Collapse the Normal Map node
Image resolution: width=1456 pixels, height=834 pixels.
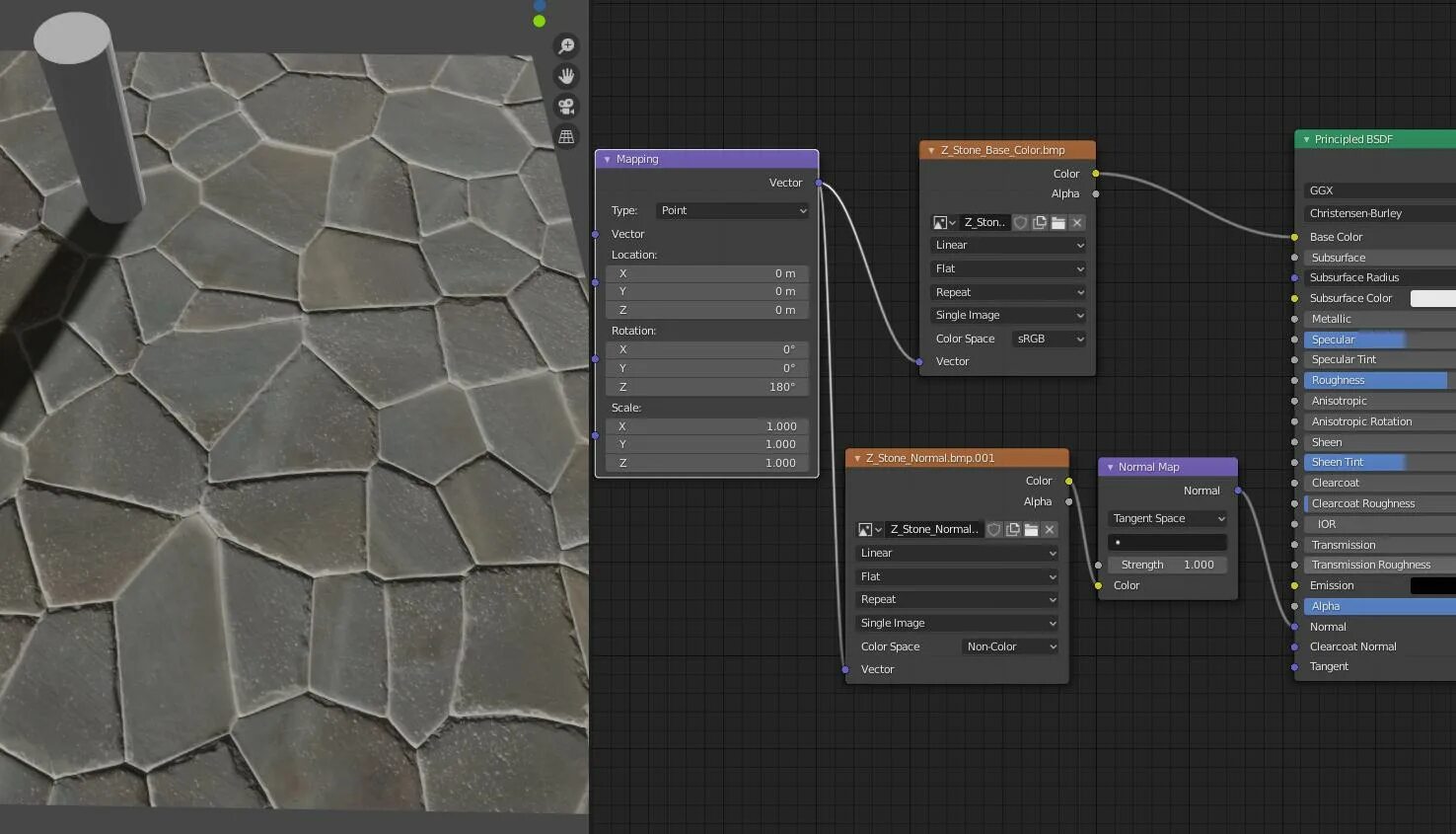[x=1110, y=467]
